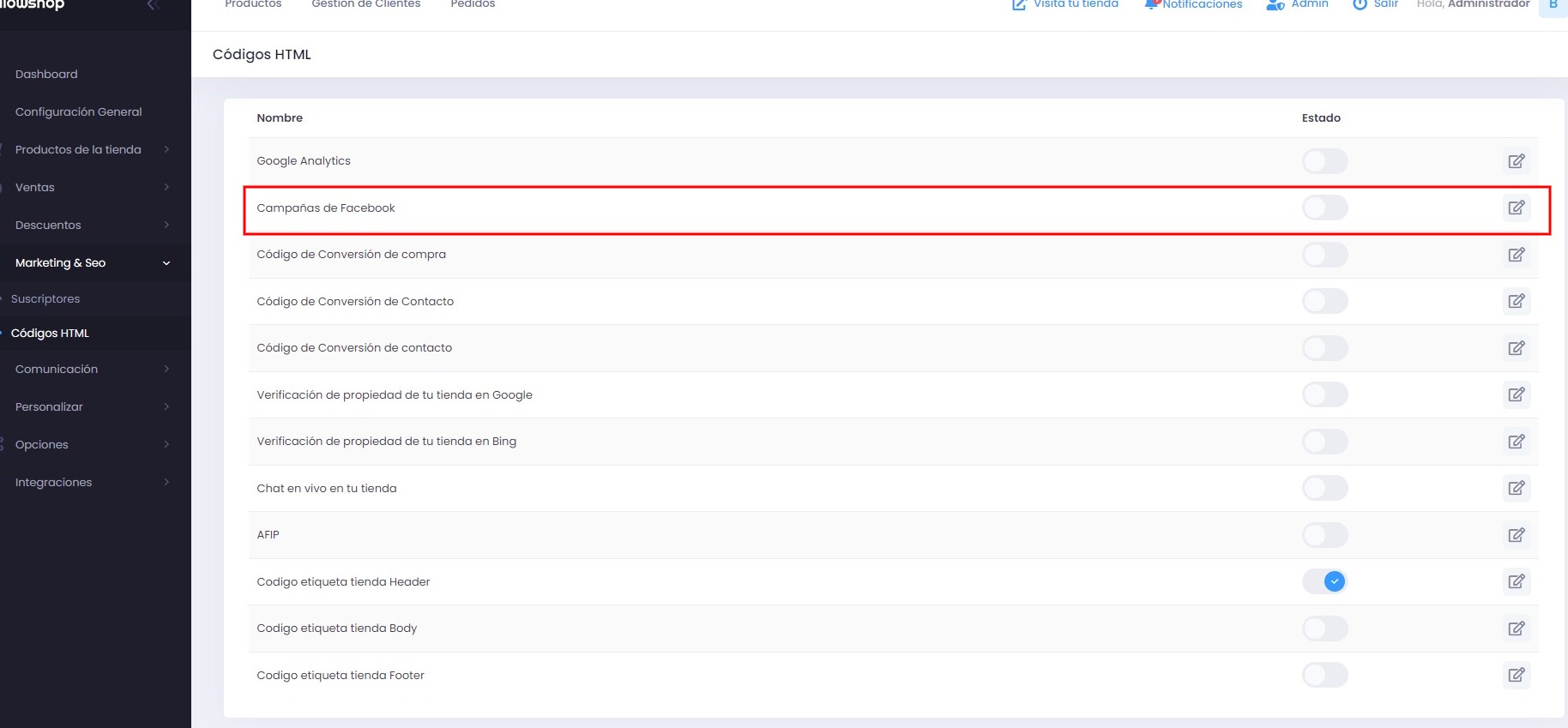The height and width of the screenshot is (728, 1568).
Task: Edit the Código de Conversión de compra row
Action: [x=1516, y=255]
